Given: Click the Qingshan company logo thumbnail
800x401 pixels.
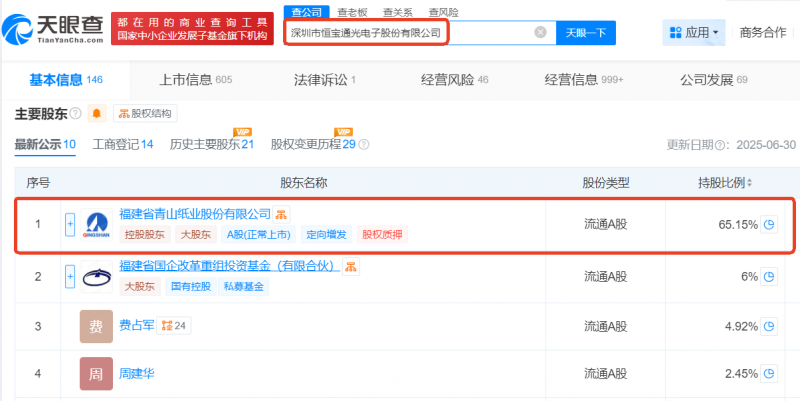Looking at the screenshot, I should pos(96,224).
